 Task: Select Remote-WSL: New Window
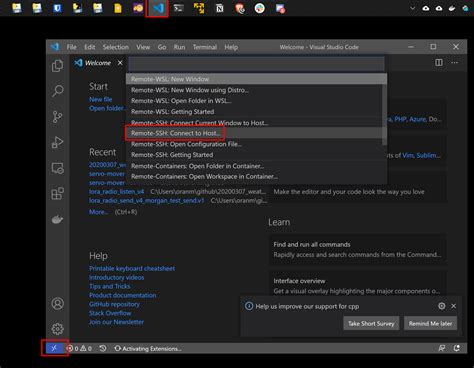point(256,79)
